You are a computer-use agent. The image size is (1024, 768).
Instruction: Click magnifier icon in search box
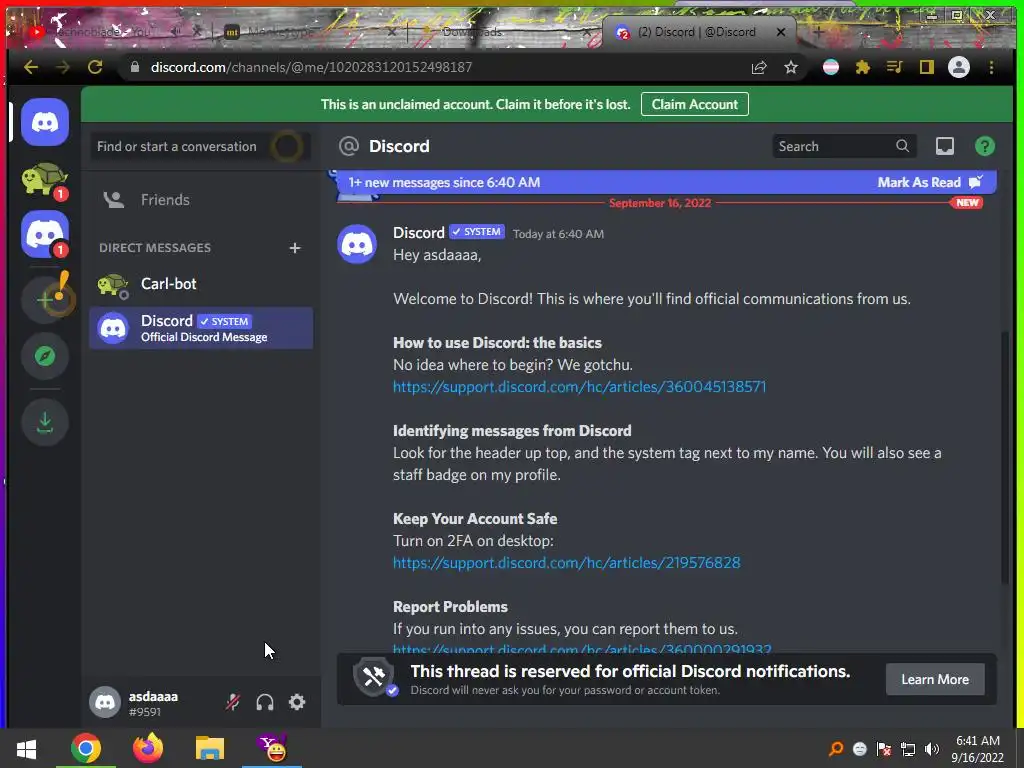tap(903, 146)
